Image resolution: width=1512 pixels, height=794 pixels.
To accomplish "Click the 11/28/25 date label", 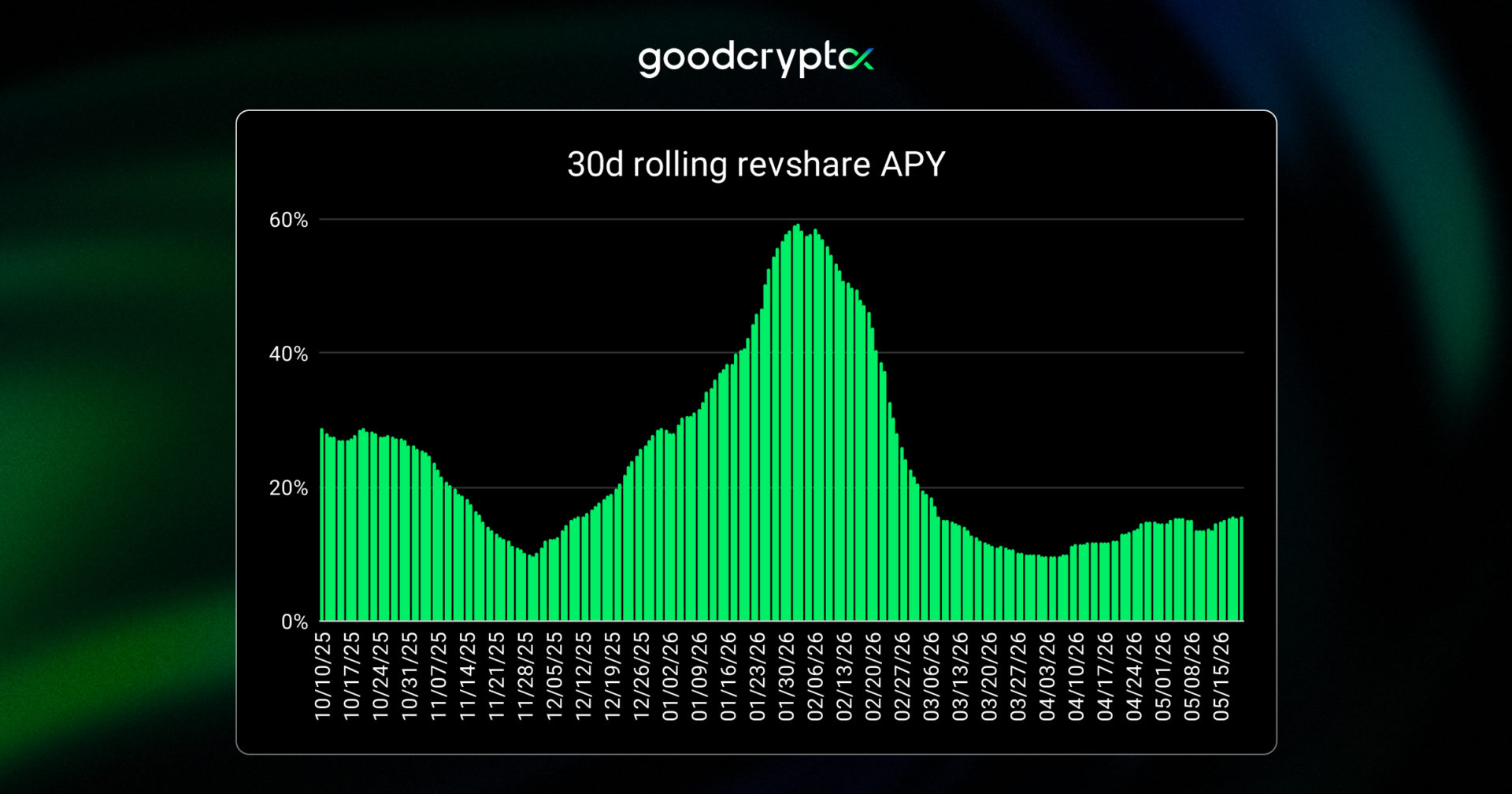I will click(526, 676).
